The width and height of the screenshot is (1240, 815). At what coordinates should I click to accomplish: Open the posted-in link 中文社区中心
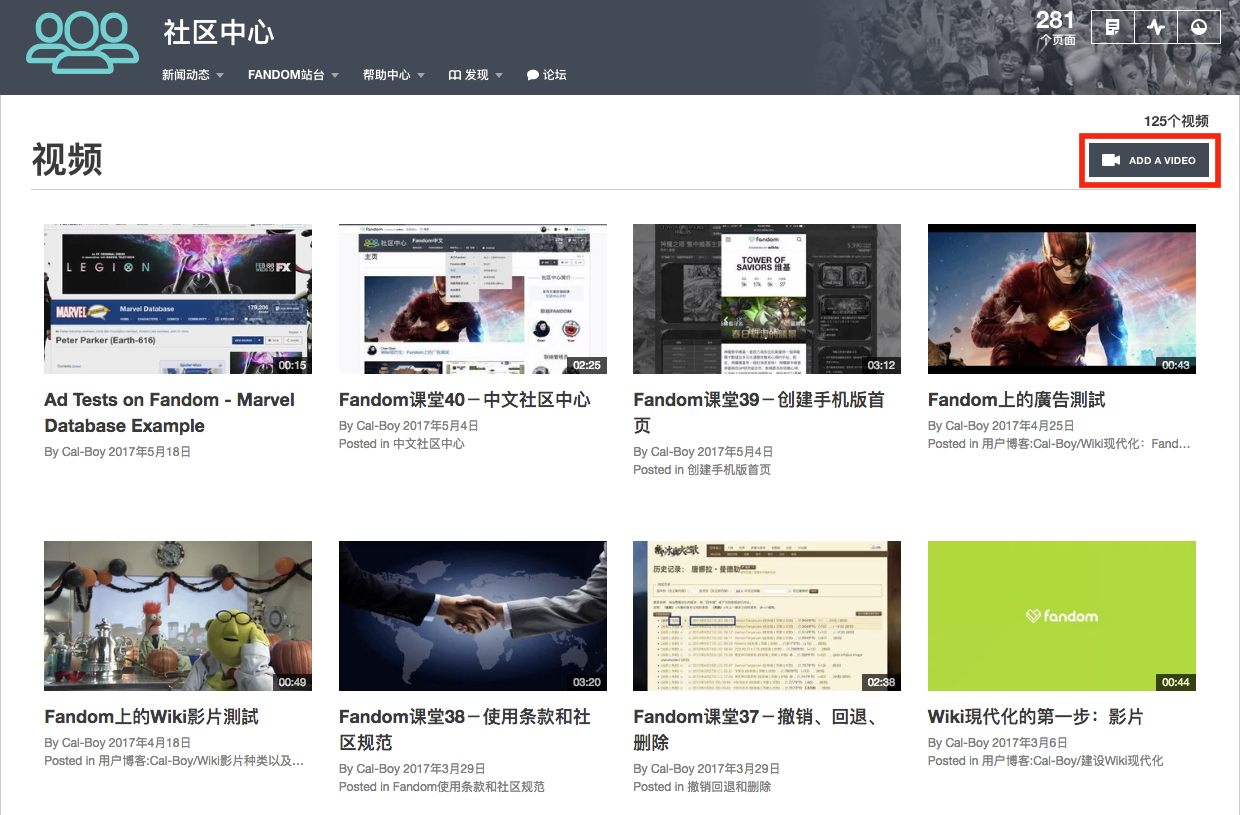point(429,444)
